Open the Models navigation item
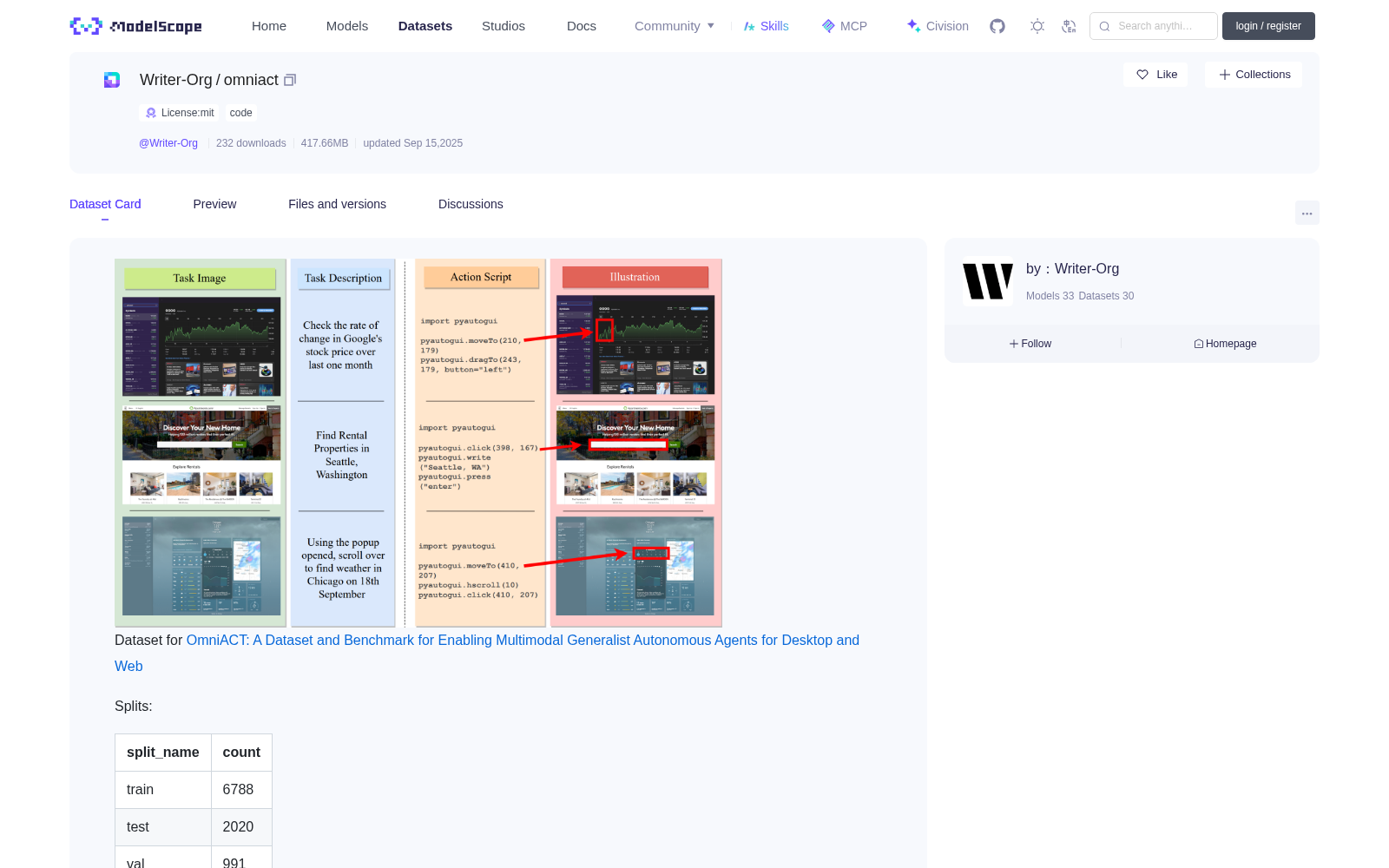The image size is (1389, 868). (347, 26)
